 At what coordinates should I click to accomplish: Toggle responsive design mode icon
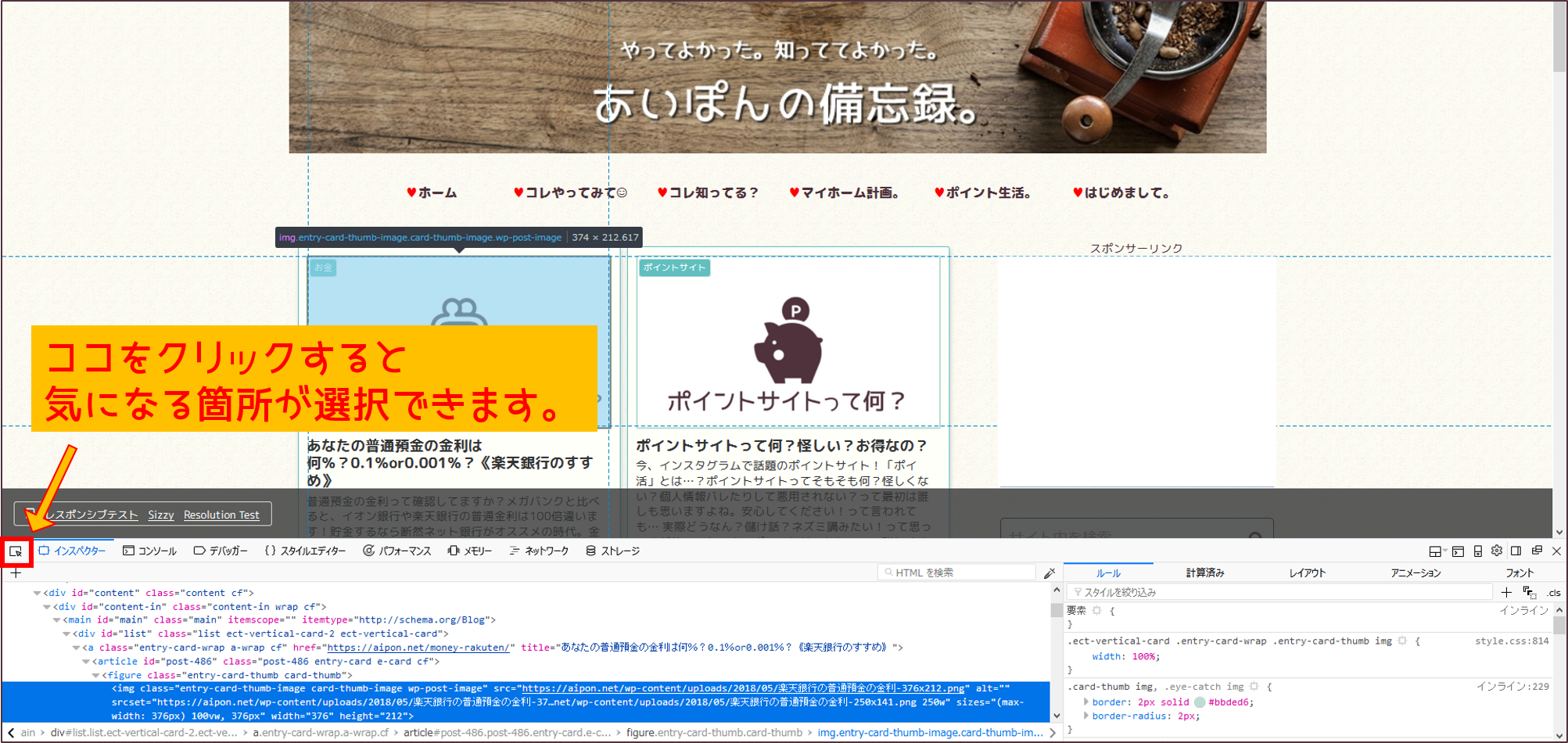pos(1478,551)
